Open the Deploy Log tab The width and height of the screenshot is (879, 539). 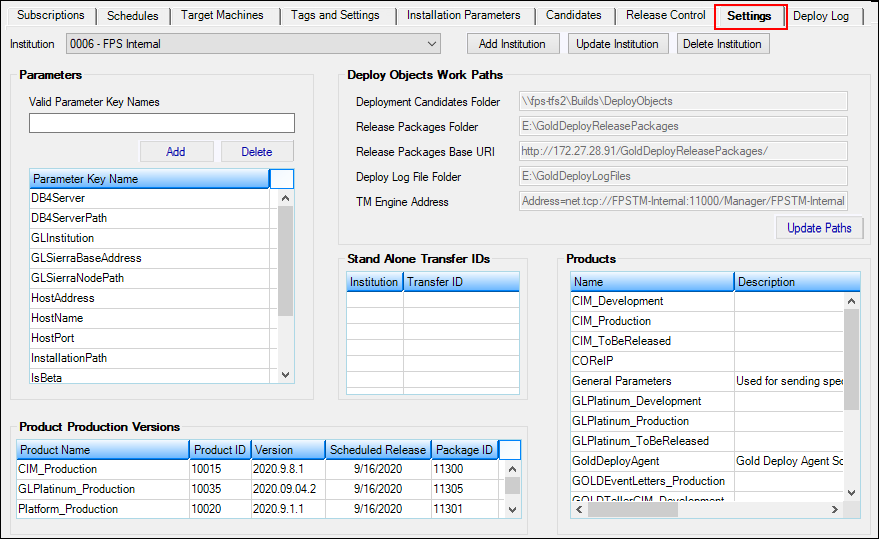821,16
